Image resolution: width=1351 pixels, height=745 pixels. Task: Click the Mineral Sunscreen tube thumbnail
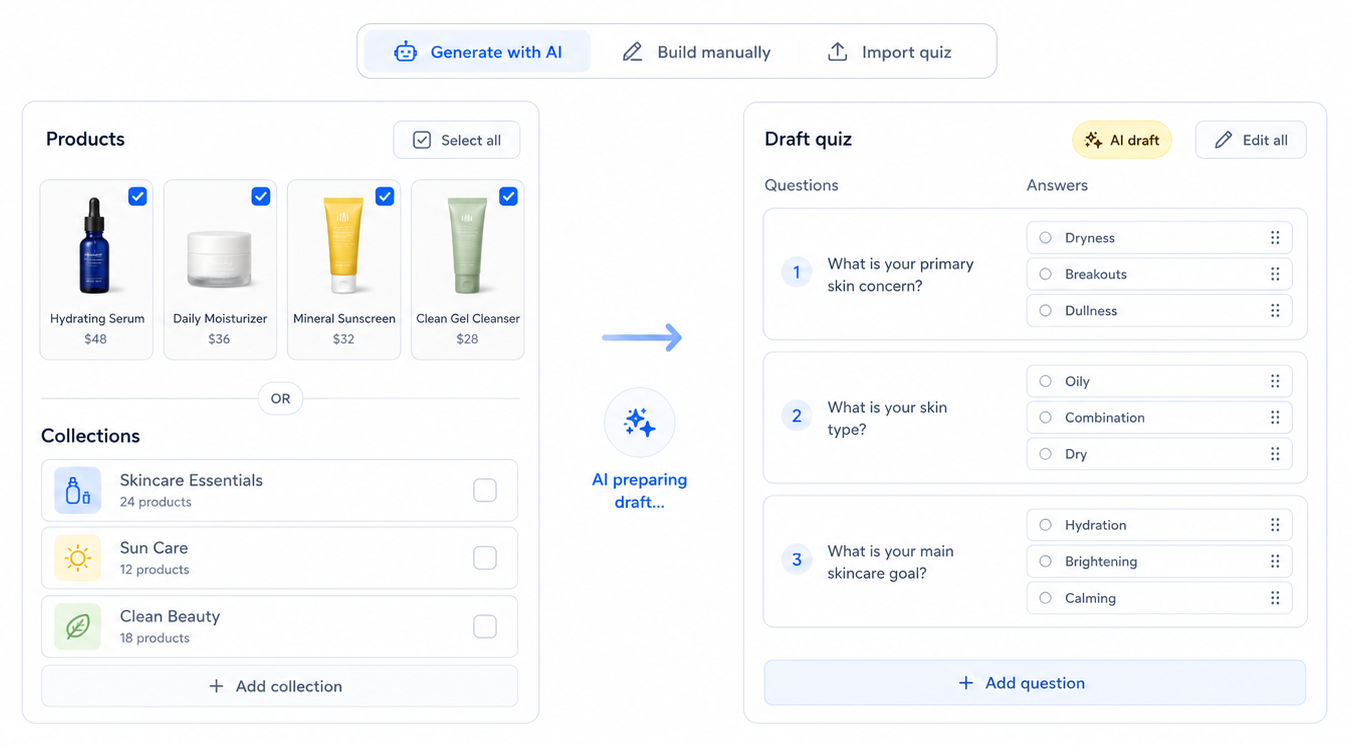pos(344,245)
